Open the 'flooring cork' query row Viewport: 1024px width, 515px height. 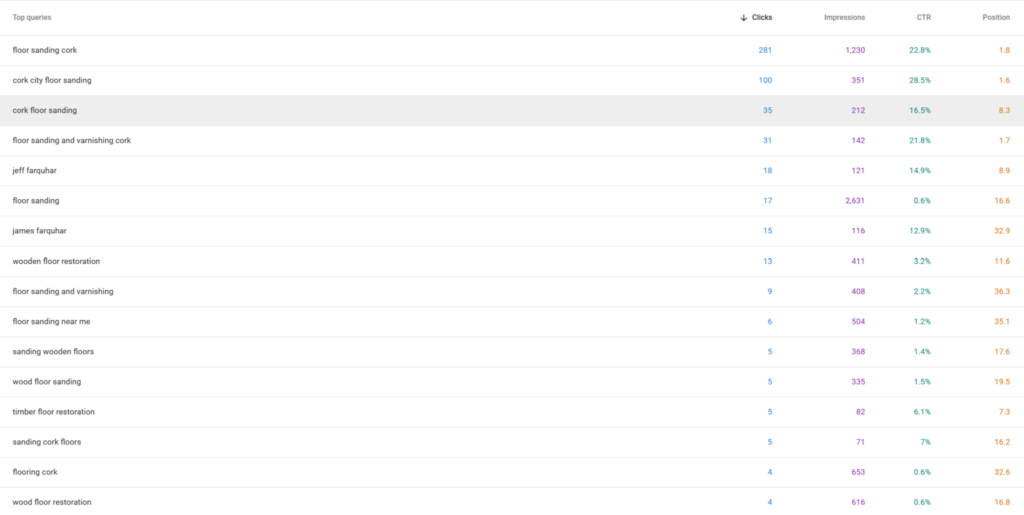(x=512, y=472)
